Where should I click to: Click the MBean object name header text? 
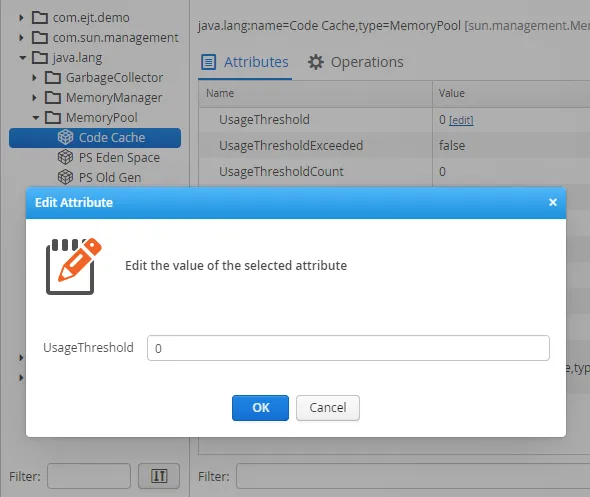click(394, 26)
